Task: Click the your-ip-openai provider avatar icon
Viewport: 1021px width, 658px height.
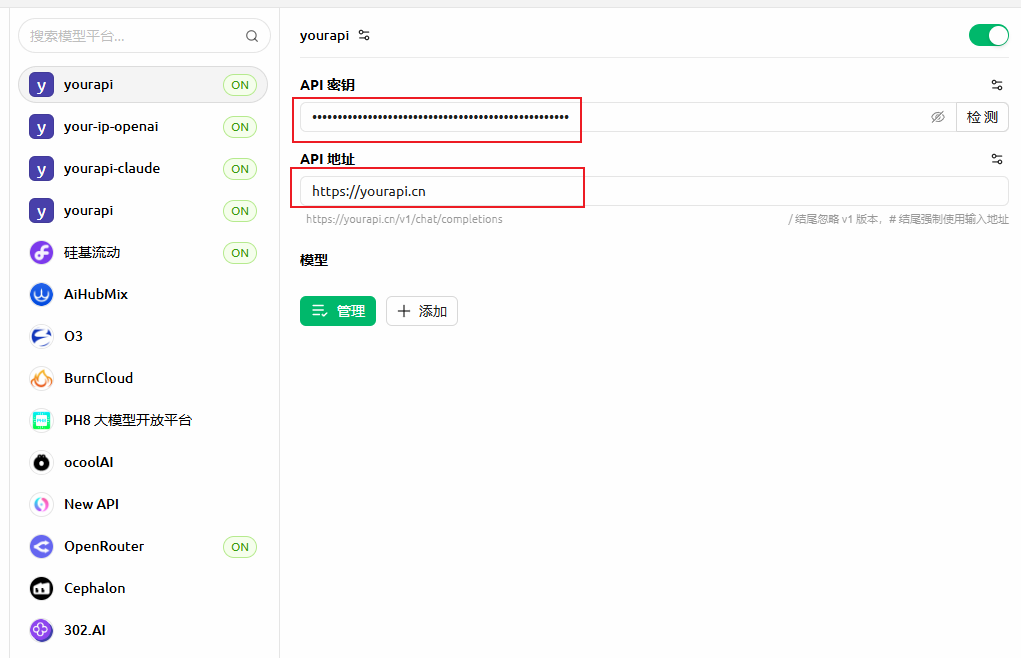Action: (41, 127)
